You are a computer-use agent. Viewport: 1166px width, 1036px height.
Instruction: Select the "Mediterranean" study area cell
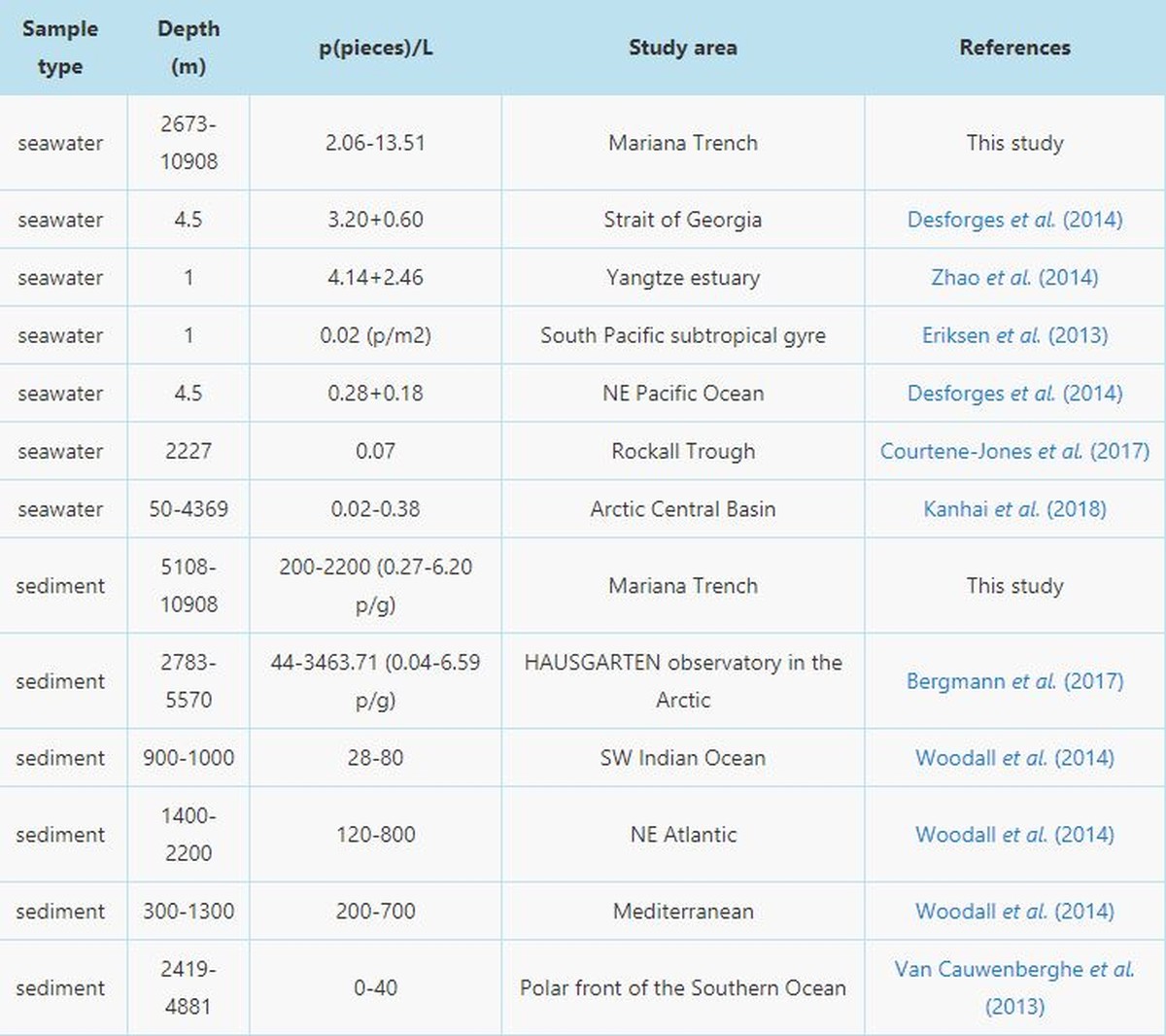683,912
